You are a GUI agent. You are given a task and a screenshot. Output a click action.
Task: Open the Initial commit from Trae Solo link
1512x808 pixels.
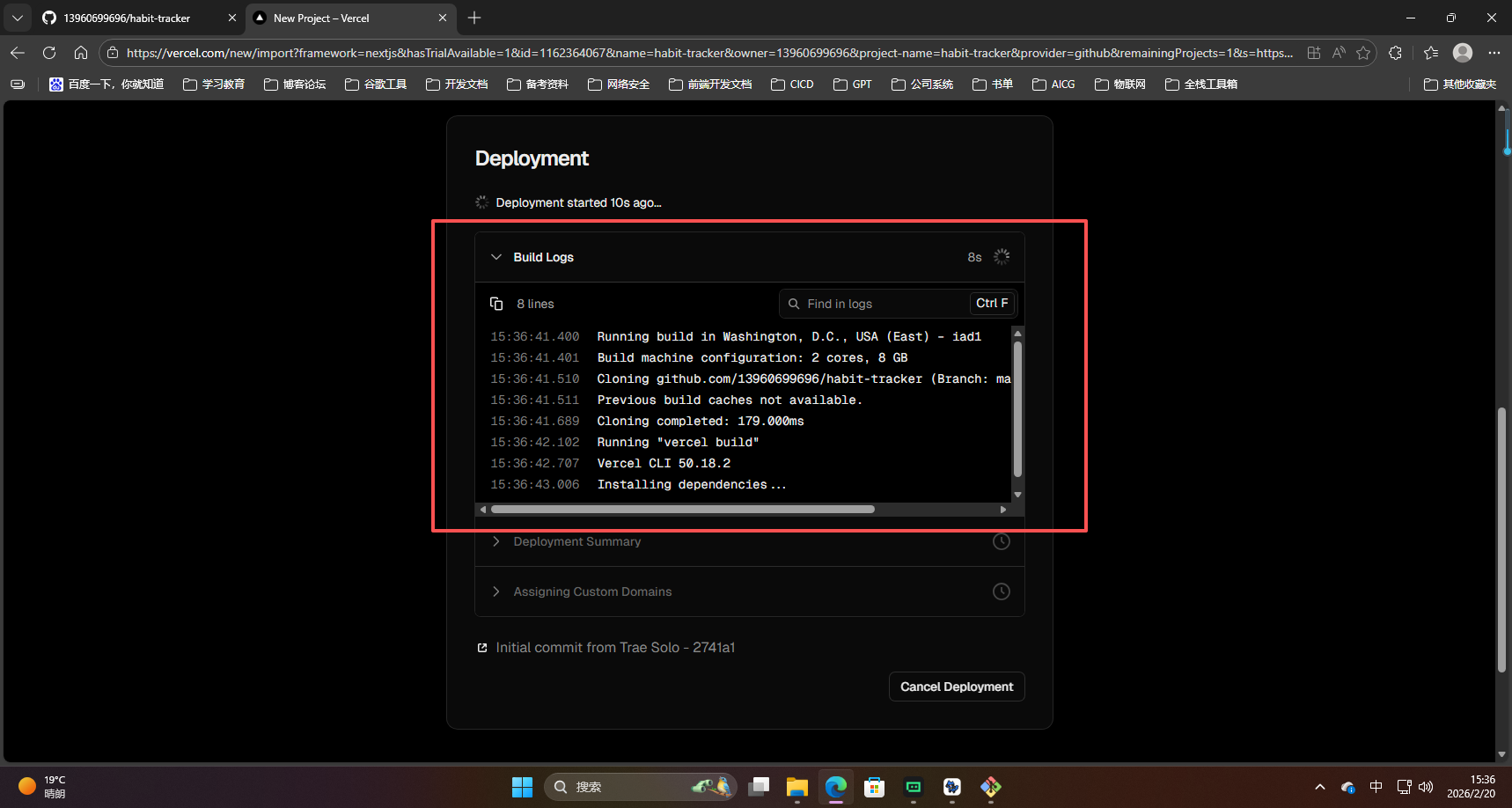click(x=615, y=648)
